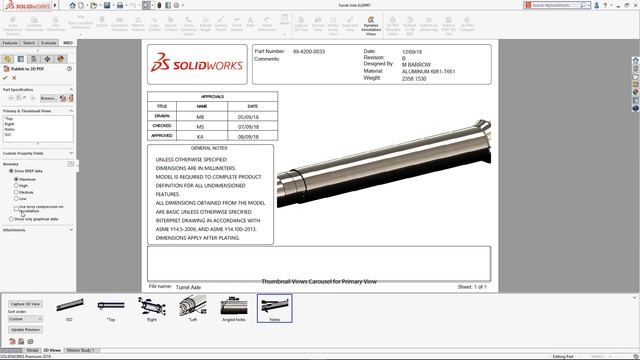The height and width of the screenshot is (360, 640).
Task: Select the Right view thumbnail
Action: pos(152,308)
